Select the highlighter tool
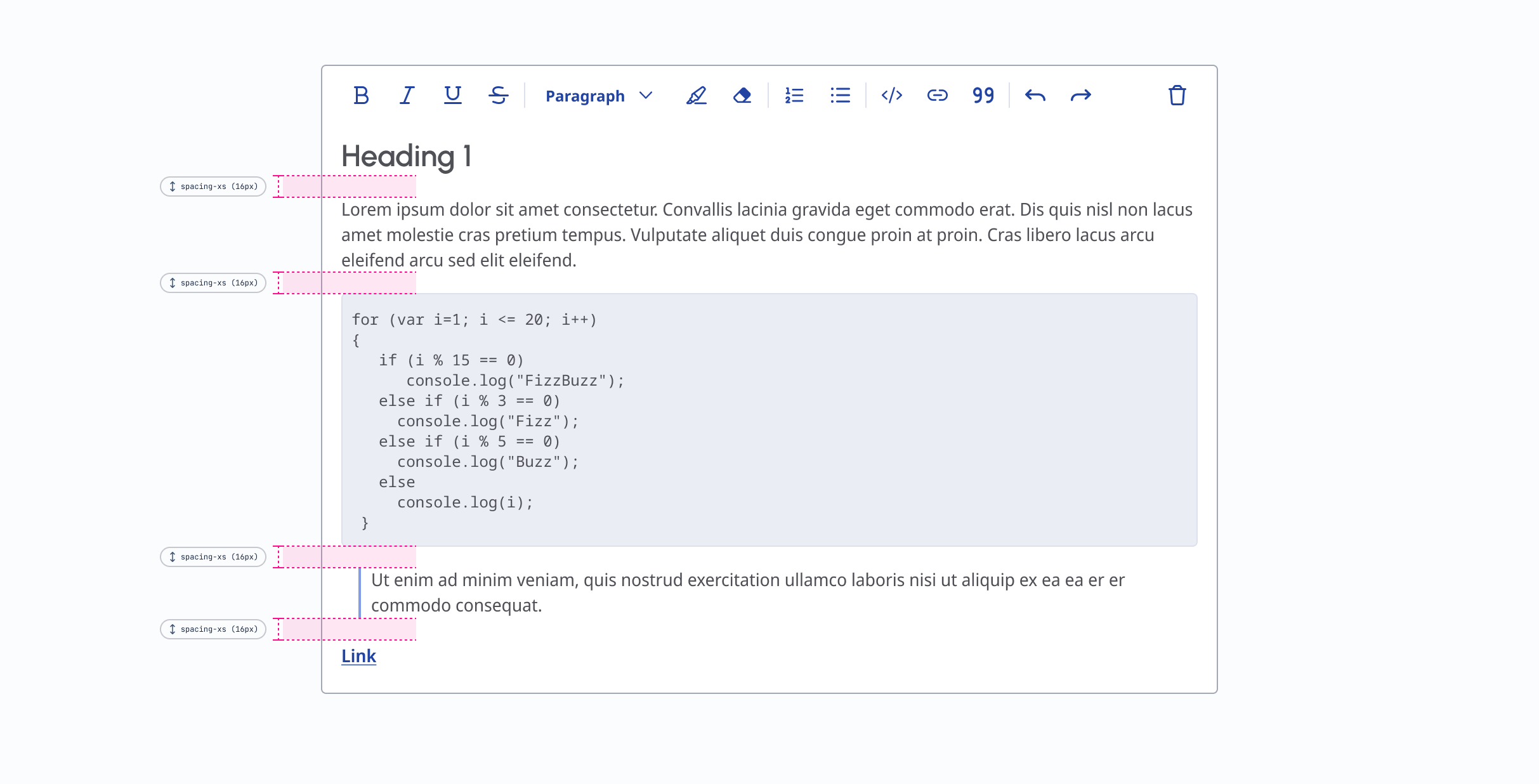The height and width of the screenshot is (784, 1539). 696,96
